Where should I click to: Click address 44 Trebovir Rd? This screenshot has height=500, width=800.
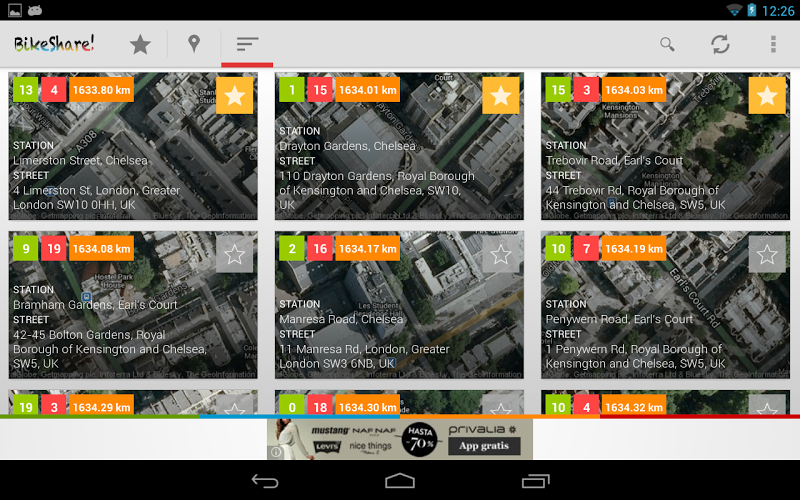(x=636, y=197)
